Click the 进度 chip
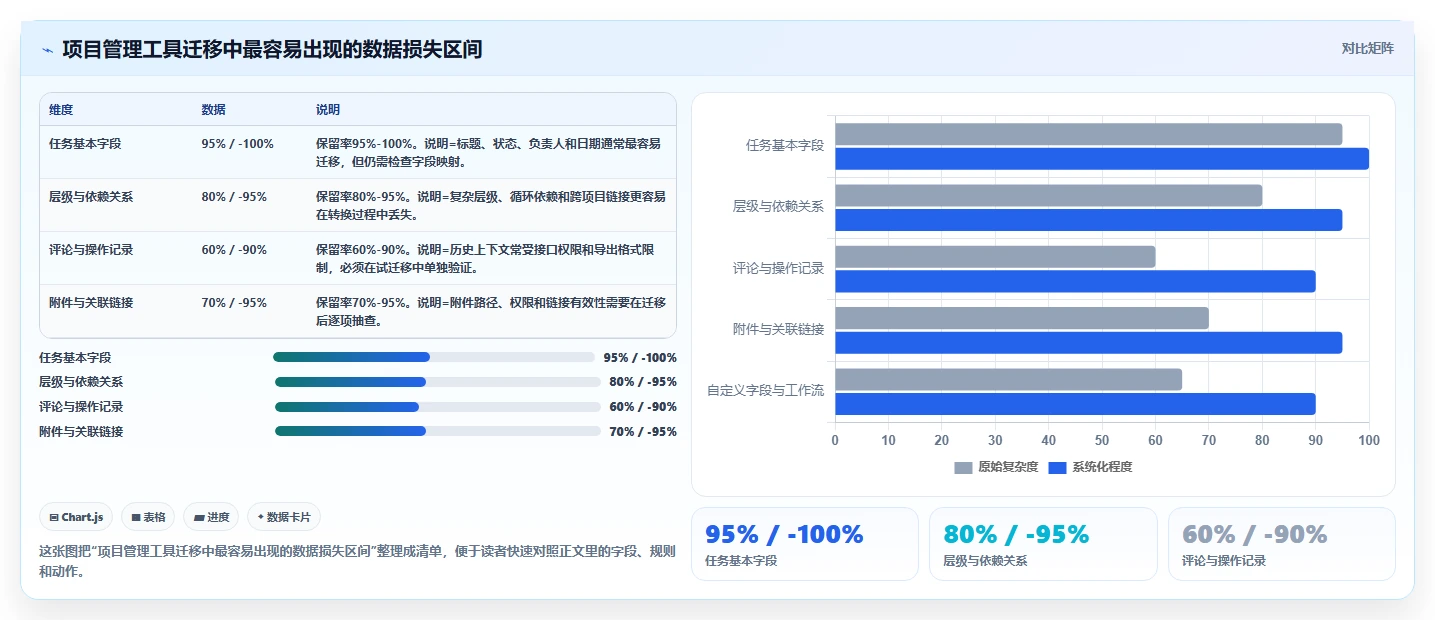The width and height of the screenshot is (1435, 620). tap(212, 517)
